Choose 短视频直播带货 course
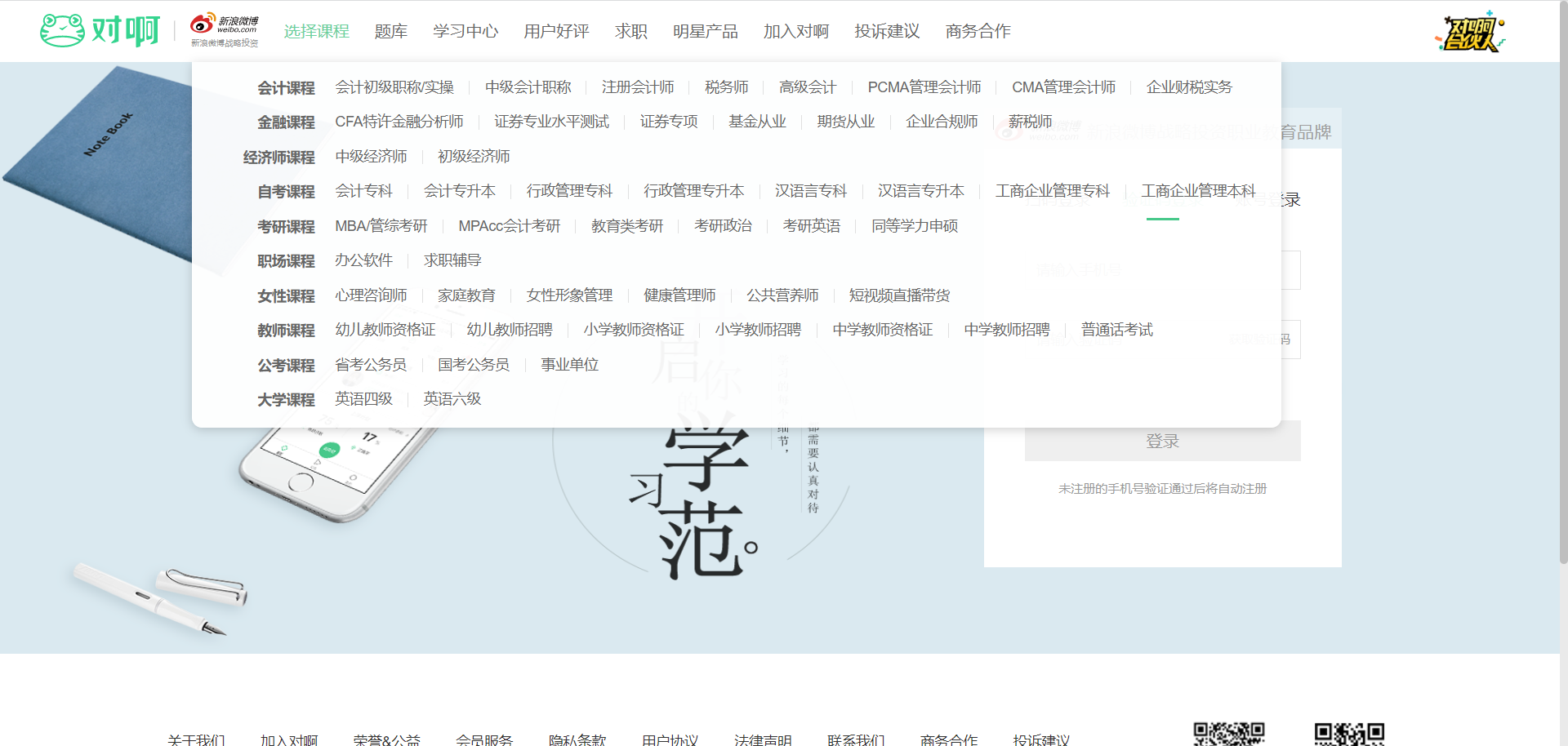 click(x=899, y=295)
